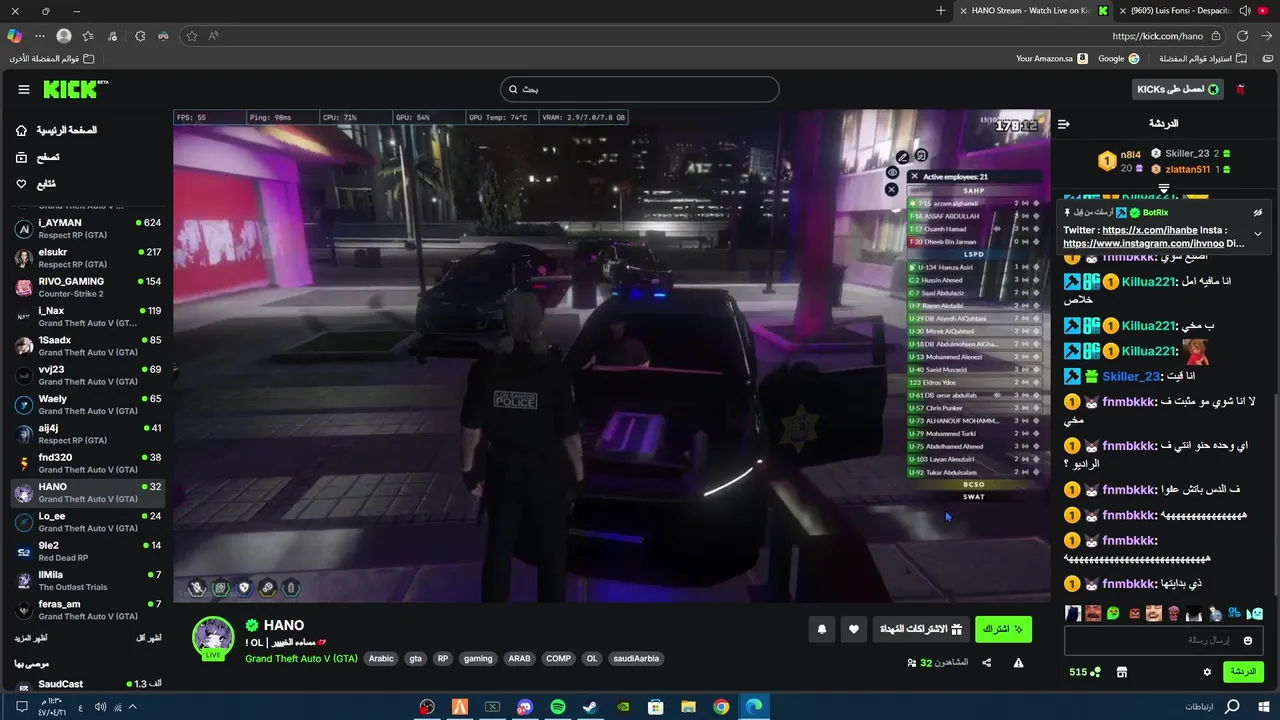This screenshot has width=1280, height=720.
Task: Open Lo_ee channel in sidebar
Action: click(x=86, y=521)
